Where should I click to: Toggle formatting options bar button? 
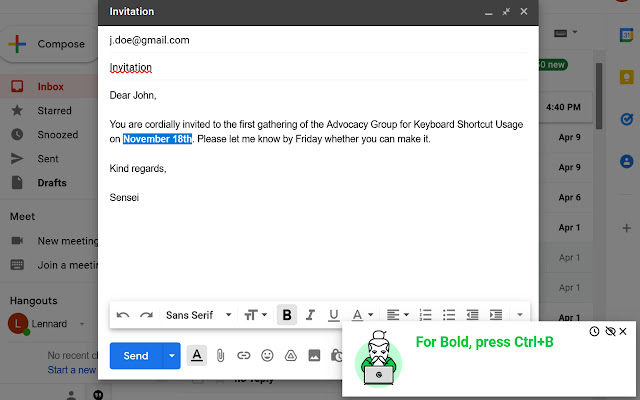coord(197,356)
